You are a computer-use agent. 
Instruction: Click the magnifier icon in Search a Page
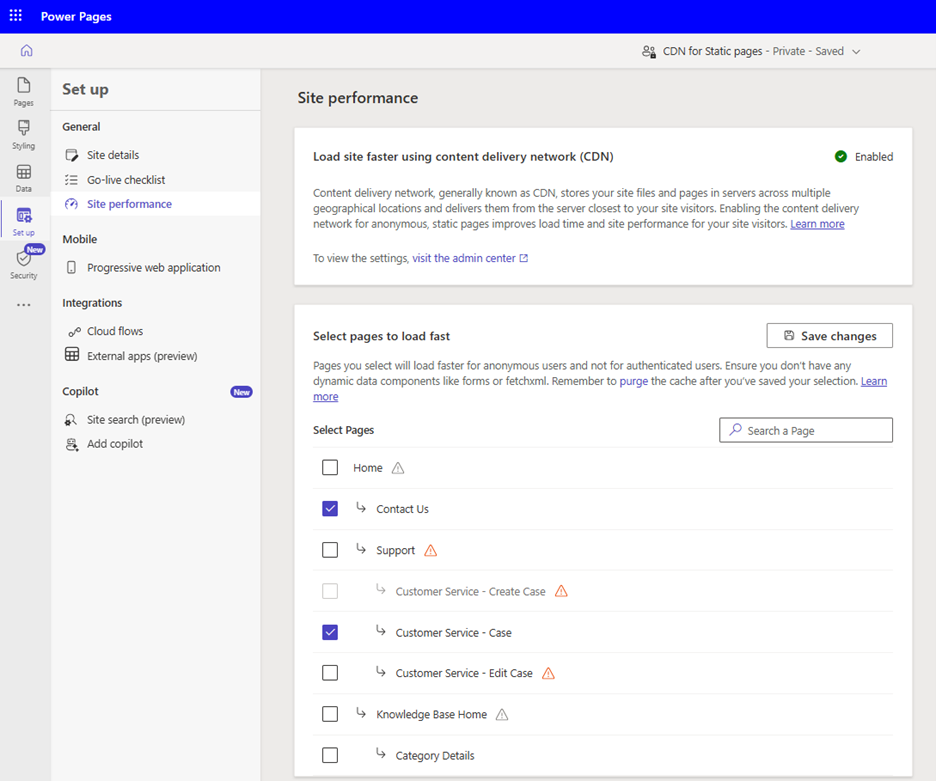point(736,429)
